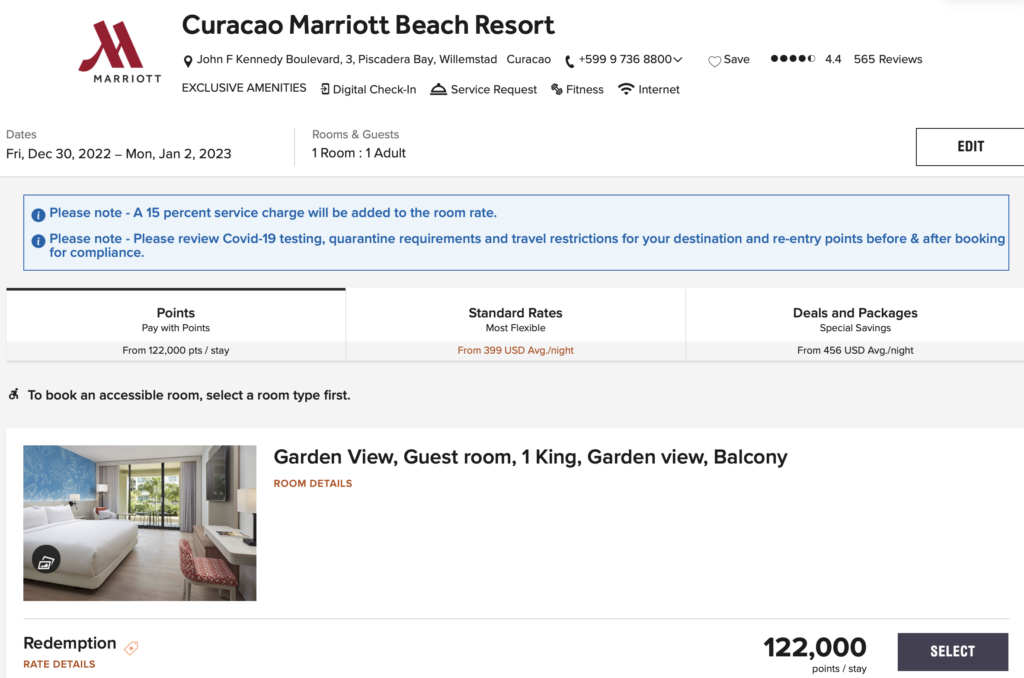1024x678 pixels.
Task: Click the Internet Wi-Fi icon
Action: (x=625, y=89)
